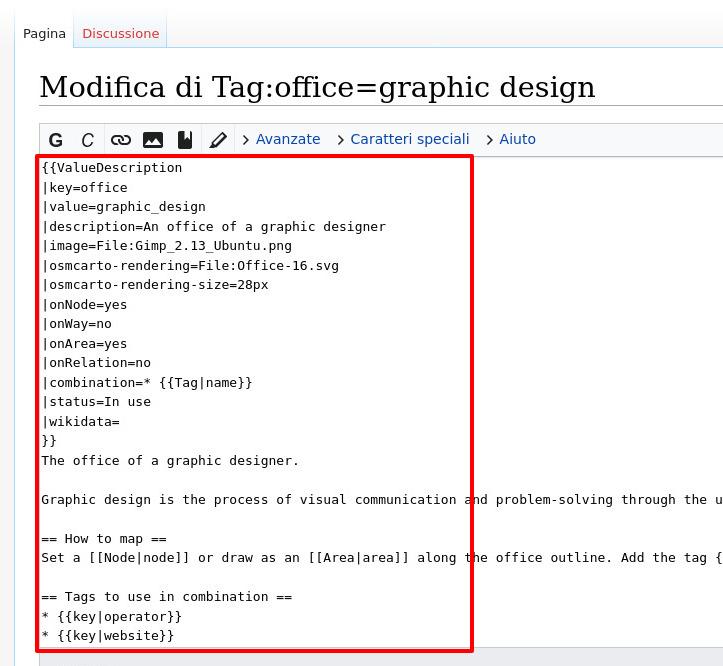This screenshot has width=723, height=666.
Task: Add signature using the pen icon
Action: (218, 140)
